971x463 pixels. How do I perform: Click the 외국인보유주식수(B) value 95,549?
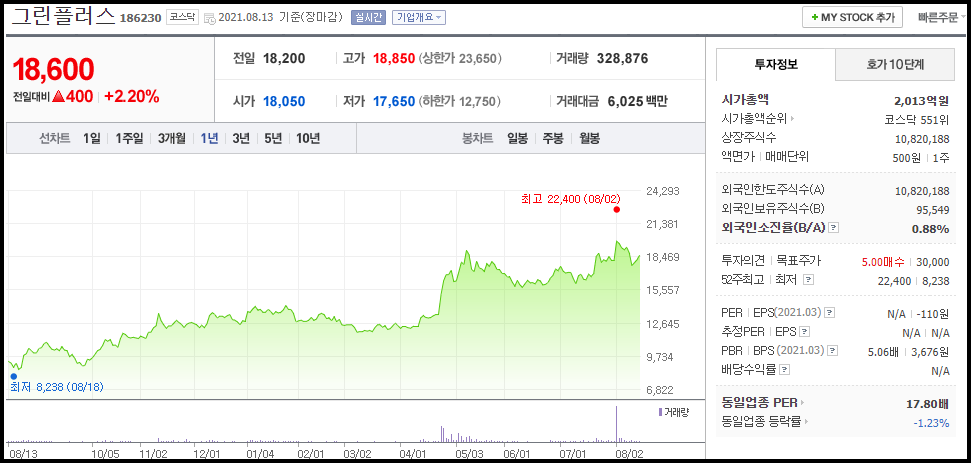point(933,210)
